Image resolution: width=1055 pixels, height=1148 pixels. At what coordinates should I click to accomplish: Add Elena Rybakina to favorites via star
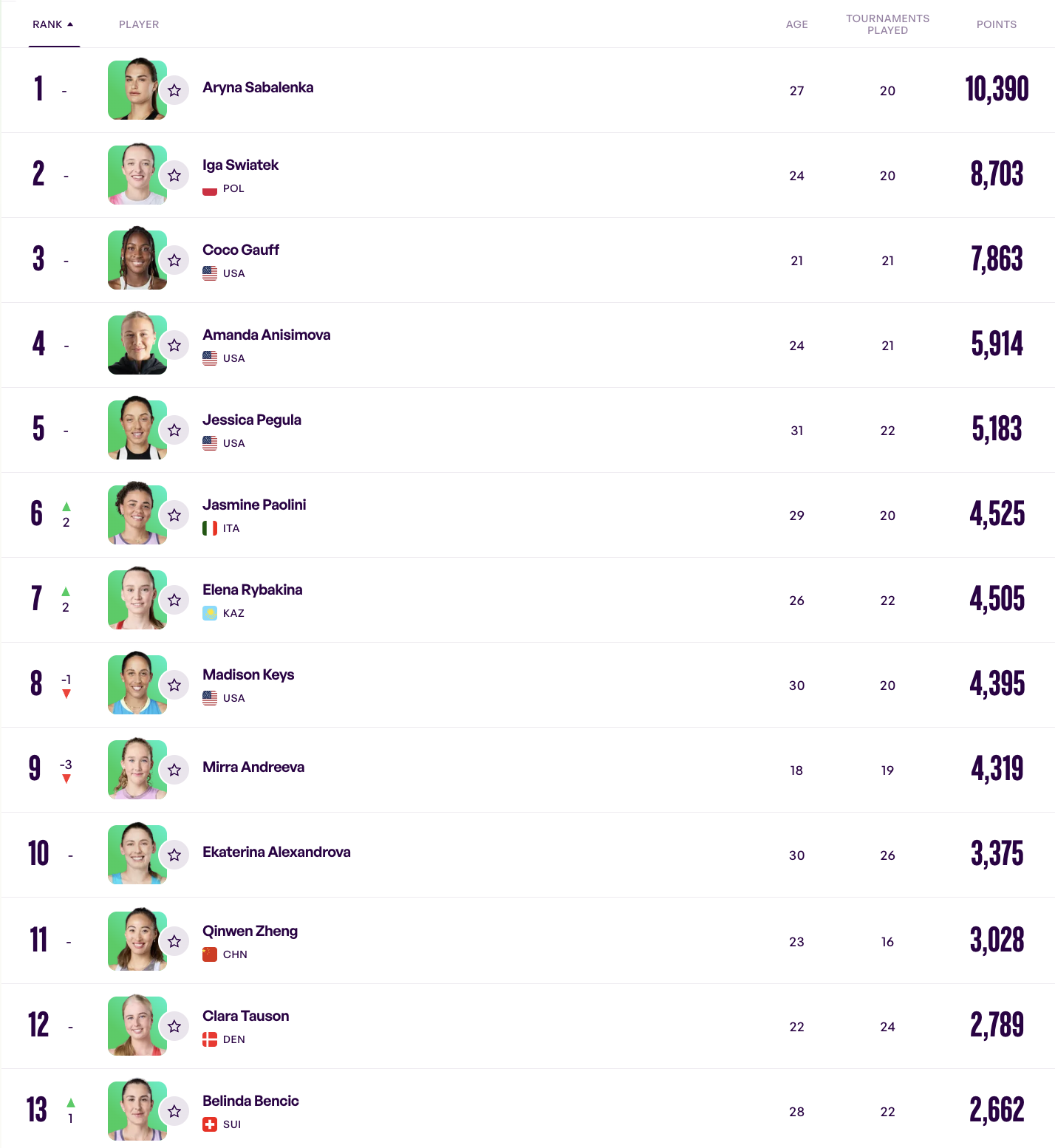(174, 601)
